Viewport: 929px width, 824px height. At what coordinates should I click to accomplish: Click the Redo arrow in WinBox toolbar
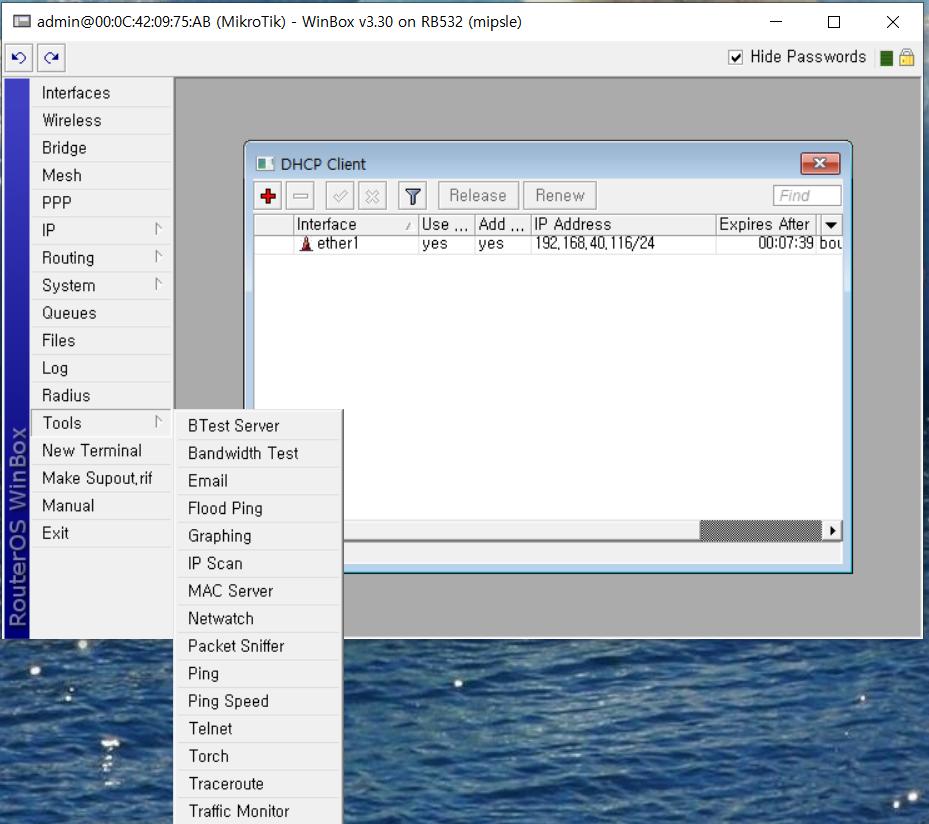[x=51, y=57]
